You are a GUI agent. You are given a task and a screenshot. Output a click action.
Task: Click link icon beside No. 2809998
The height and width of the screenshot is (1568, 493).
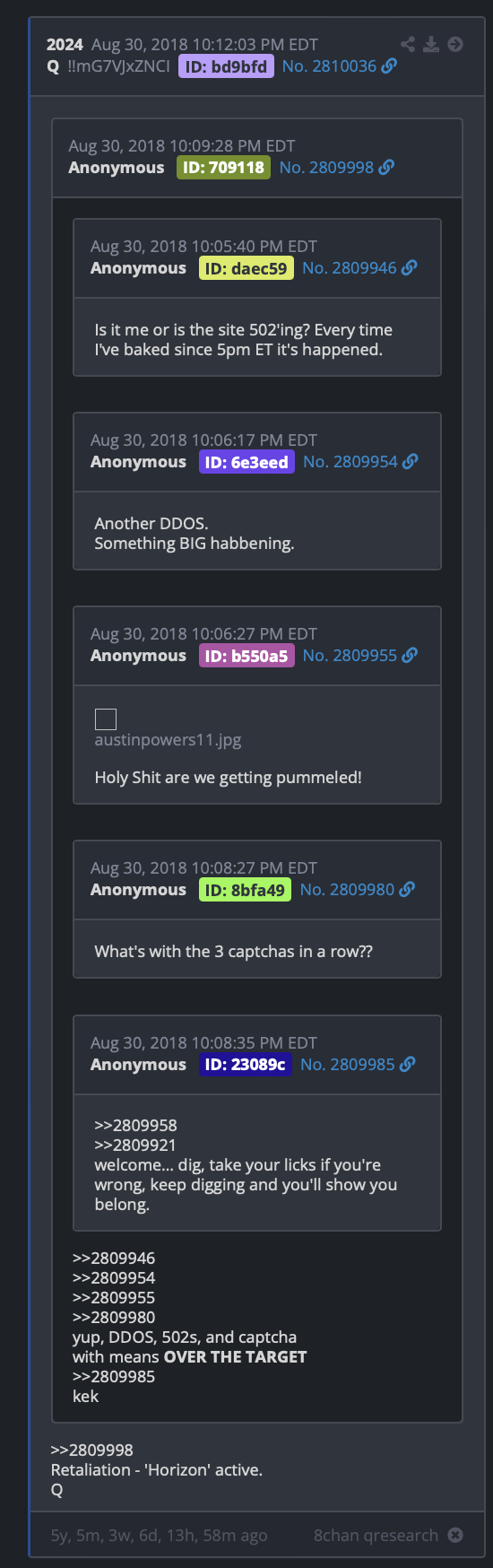pyautogui.click(x=386, y=167)
